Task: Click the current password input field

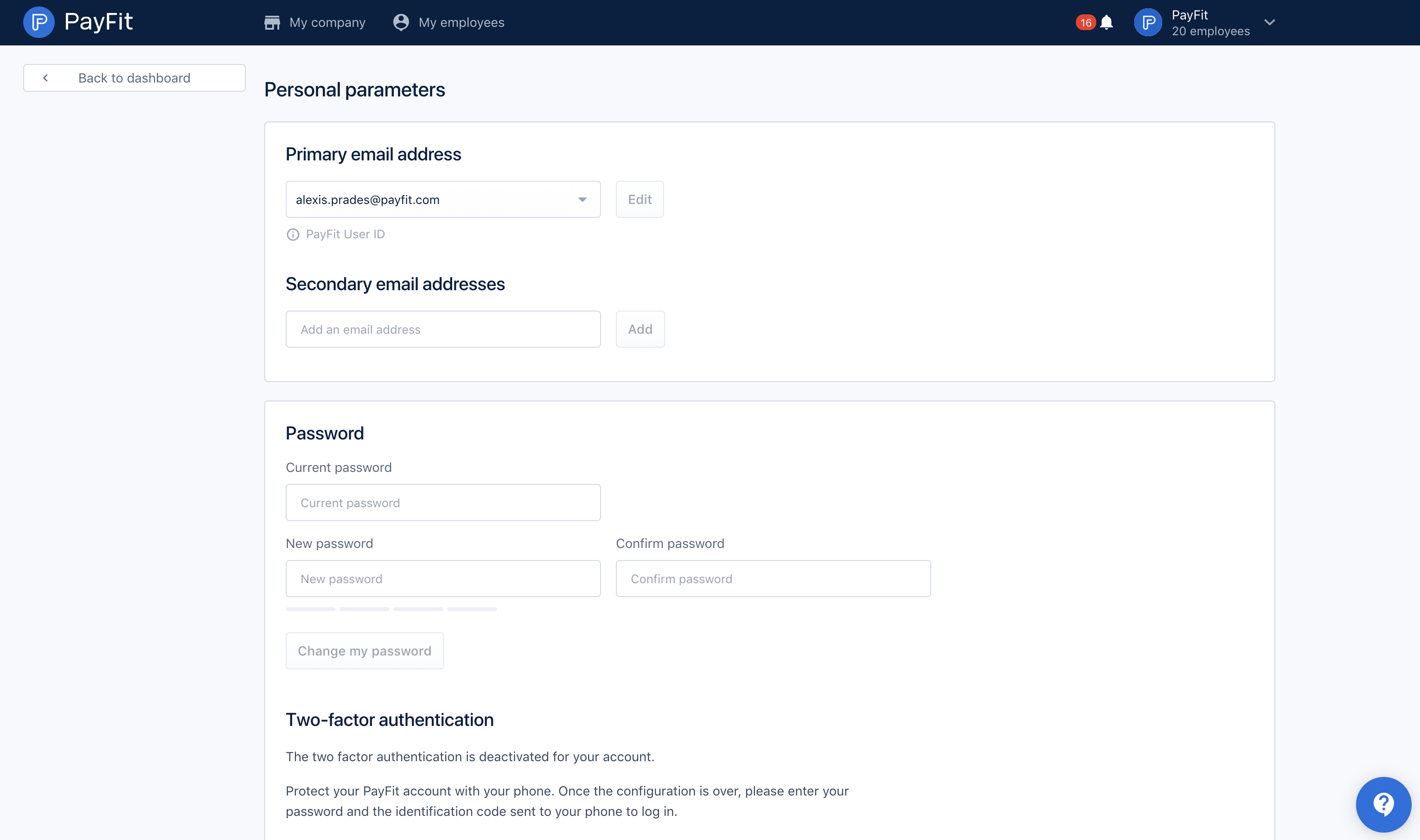Action: click(x=443, y=502)
